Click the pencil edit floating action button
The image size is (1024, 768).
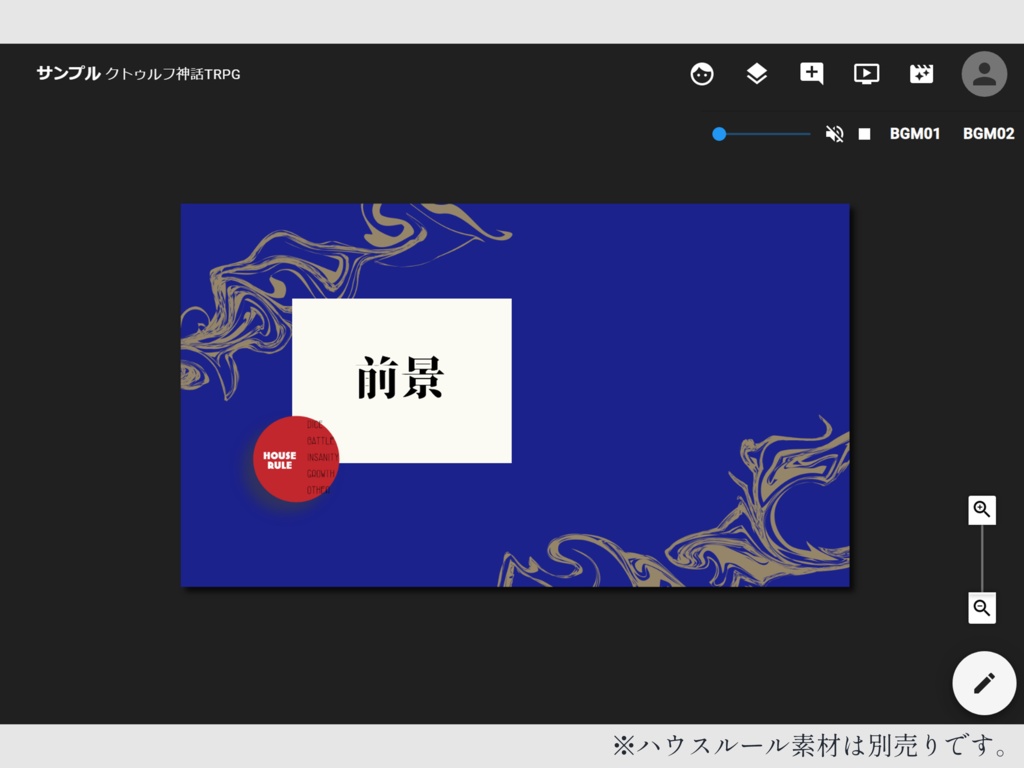click(984, 683)
